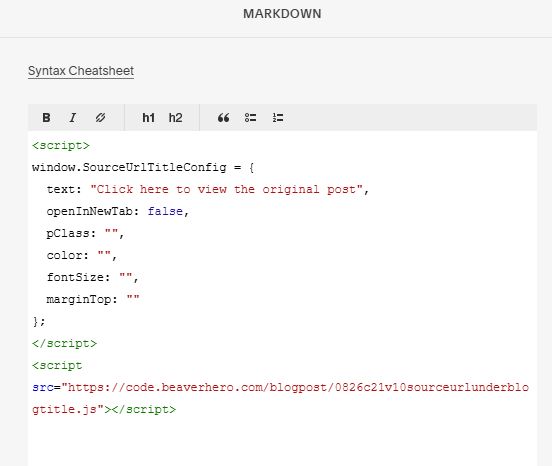The height and width of the screenshot is (466, 552).
Task: Apply heading 1 with h1 button
Action: [149, 118]
